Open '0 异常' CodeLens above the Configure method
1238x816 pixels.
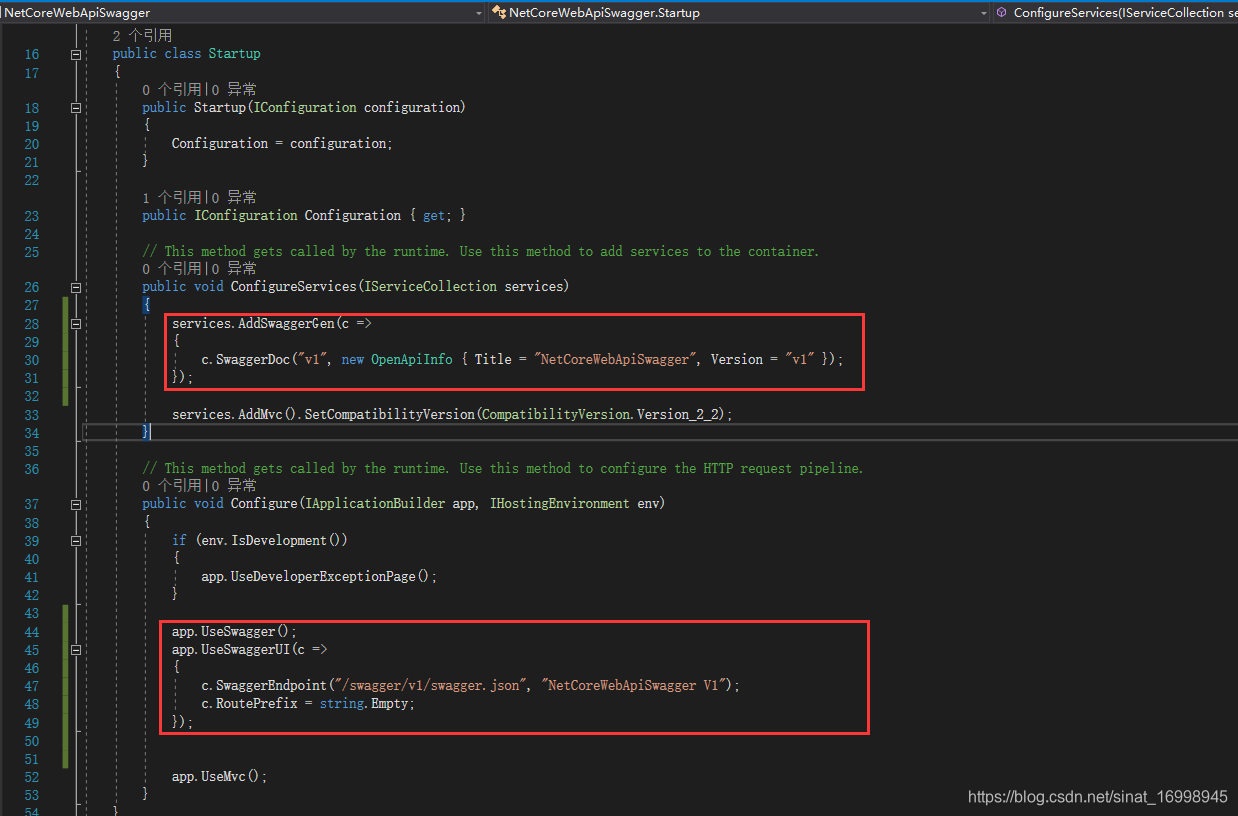click(234, 486)
